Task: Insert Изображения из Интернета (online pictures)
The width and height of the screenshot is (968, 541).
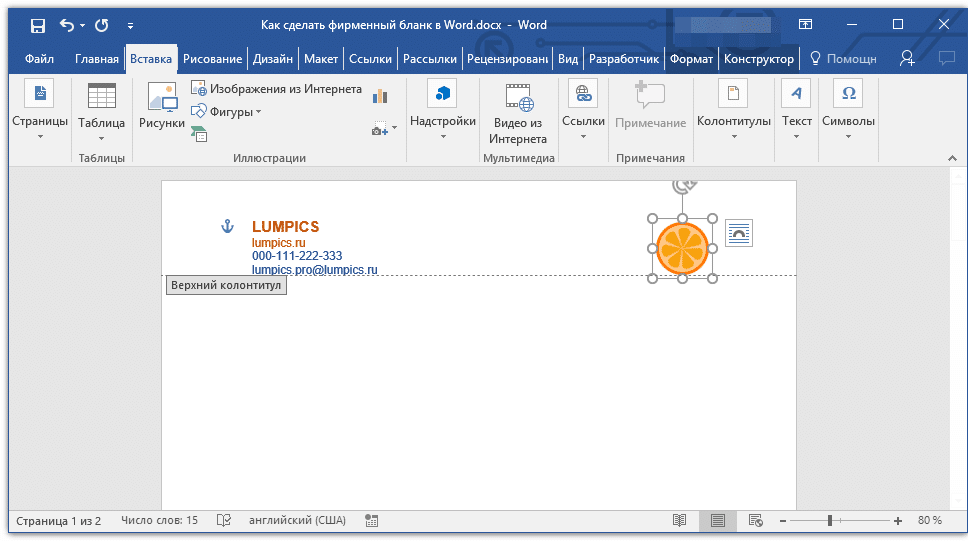Action: 276,89
